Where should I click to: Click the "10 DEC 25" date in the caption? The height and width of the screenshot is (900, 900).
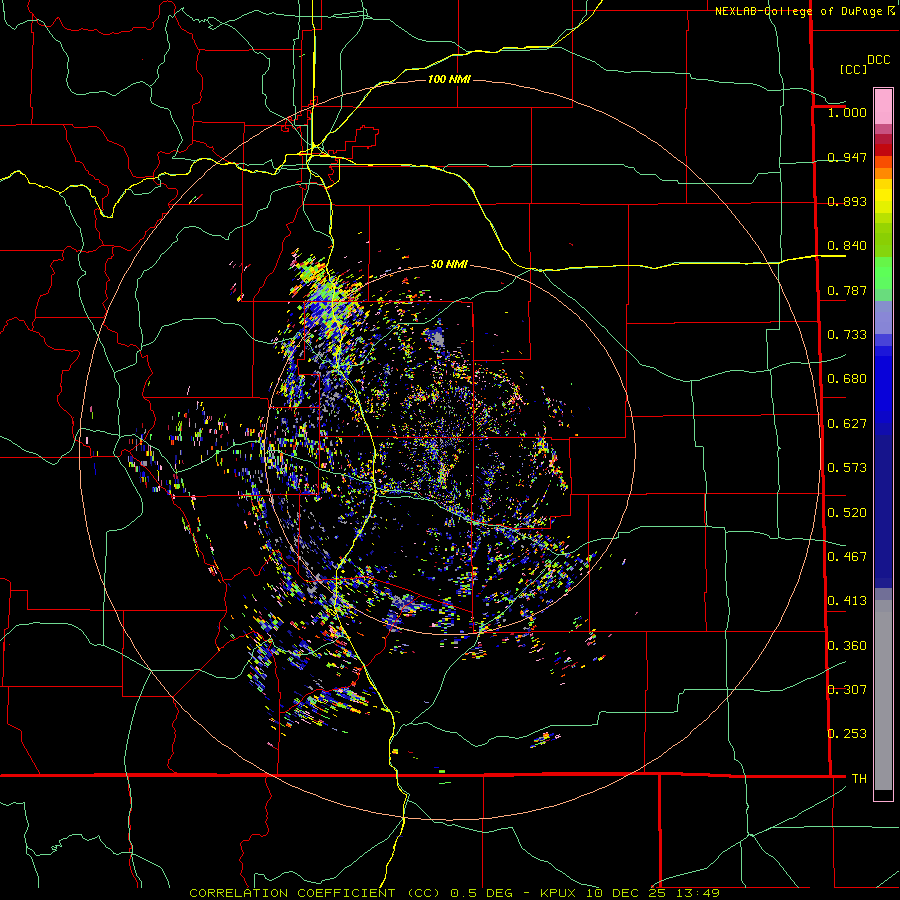pos(626,893)
